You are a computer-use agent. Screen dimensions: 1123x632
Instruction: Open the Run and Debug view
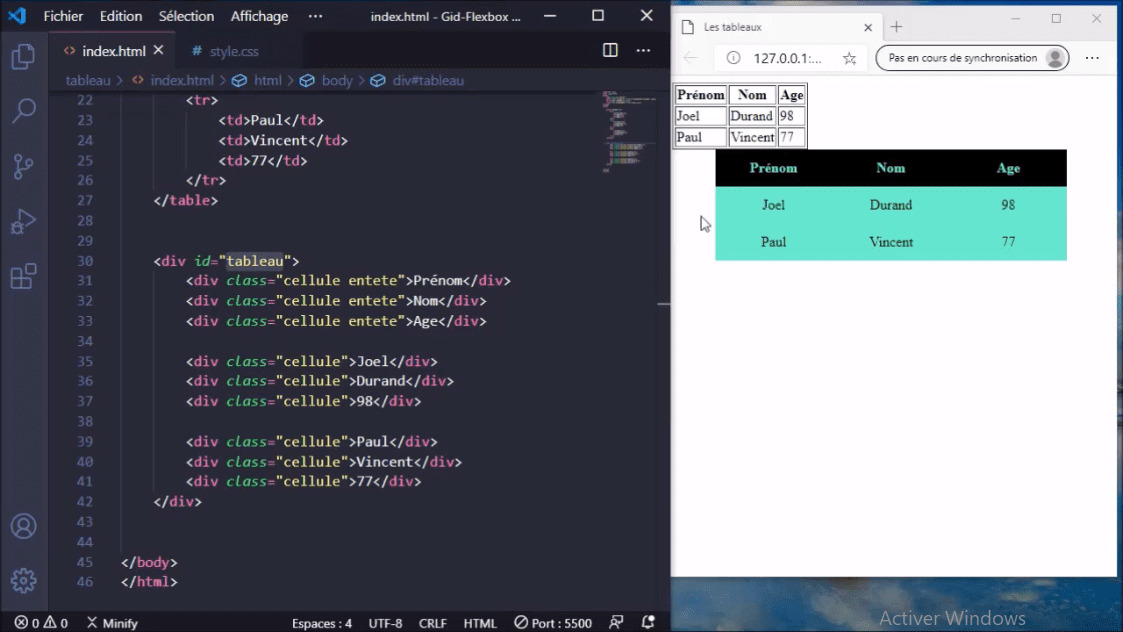(23, 221)
